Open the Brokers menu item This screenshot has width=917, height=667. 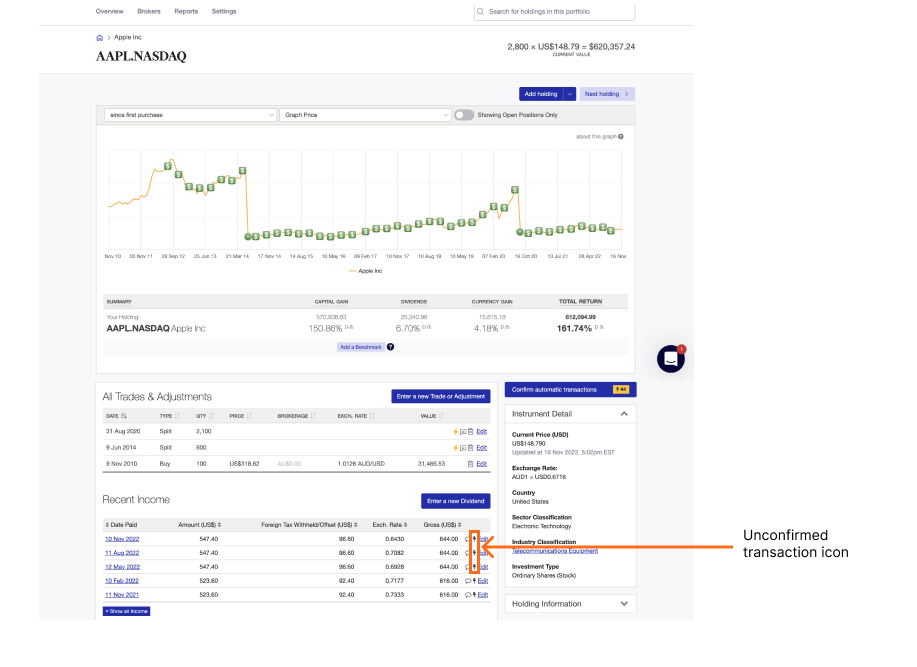coord(149,12)
